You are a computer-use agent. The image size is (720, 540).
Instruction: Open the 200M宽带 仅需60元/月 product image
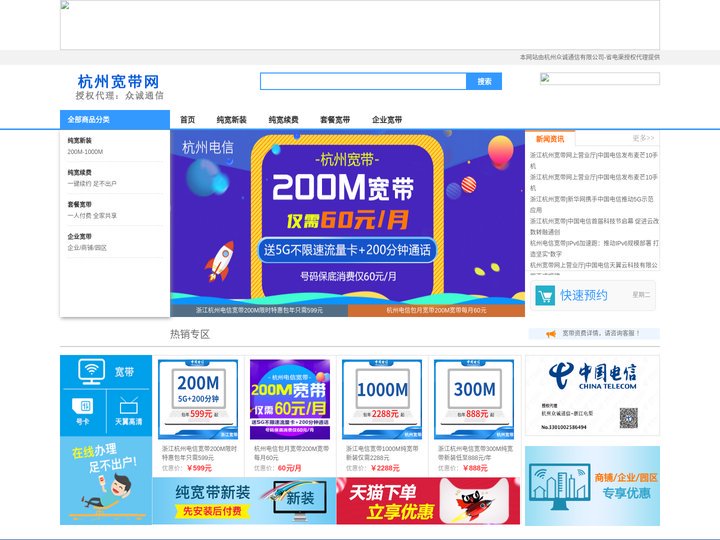(x=290, y=399)
